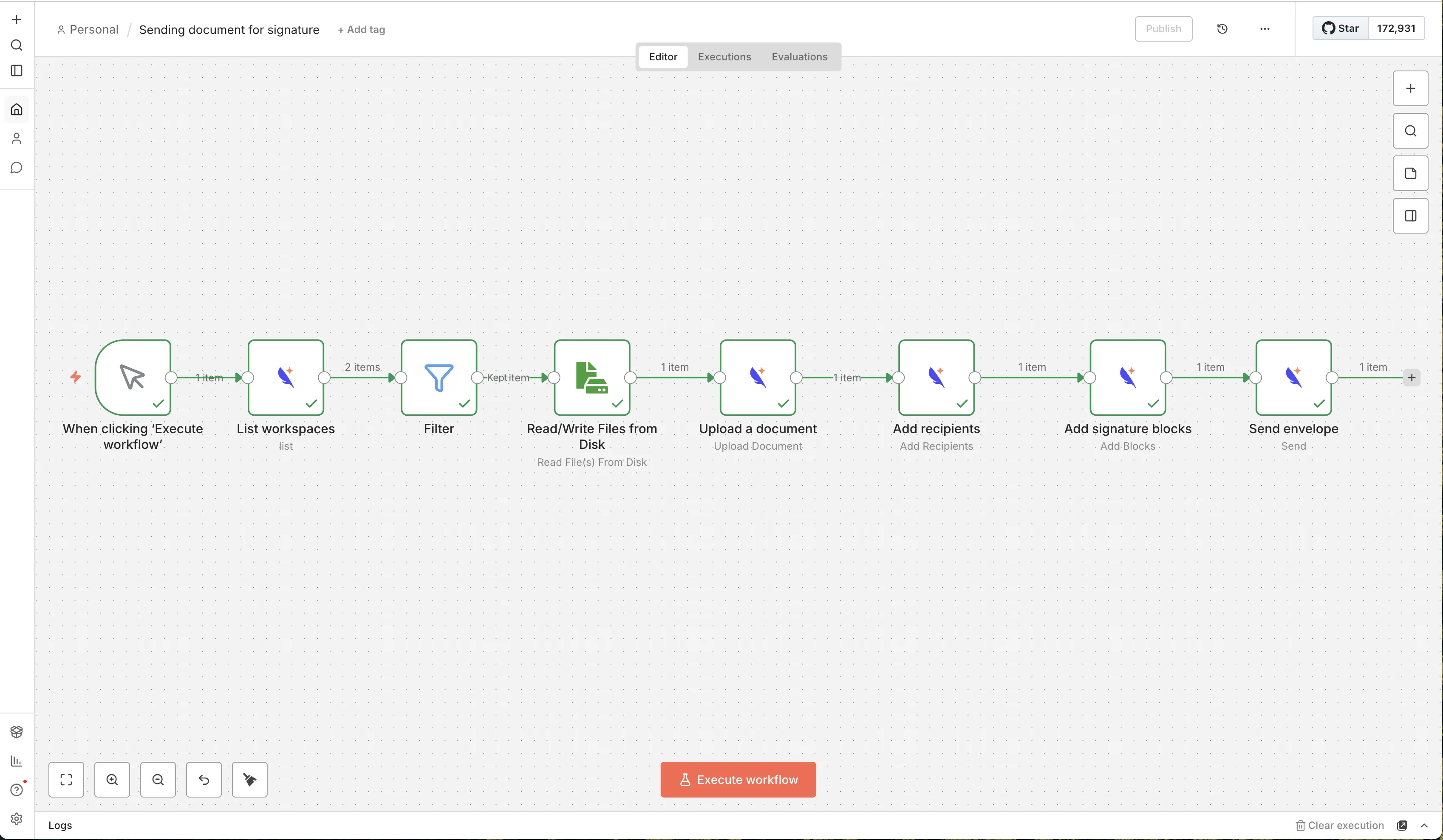The height and width of the screenshot is (840, 1443).
Task: Open Help from the left sidebar
Action: pos(16,789)
